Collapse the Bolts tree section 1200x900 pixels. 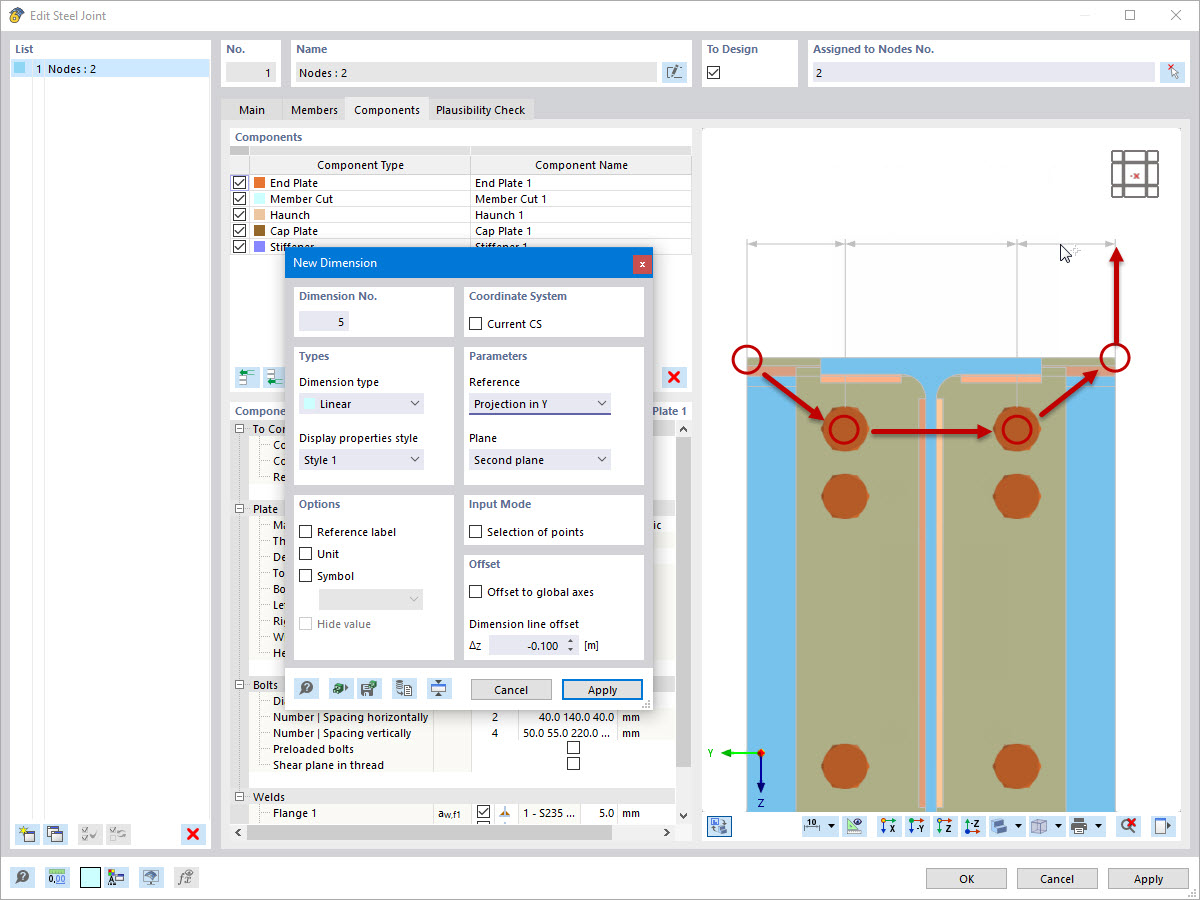(x=240, y=686)
